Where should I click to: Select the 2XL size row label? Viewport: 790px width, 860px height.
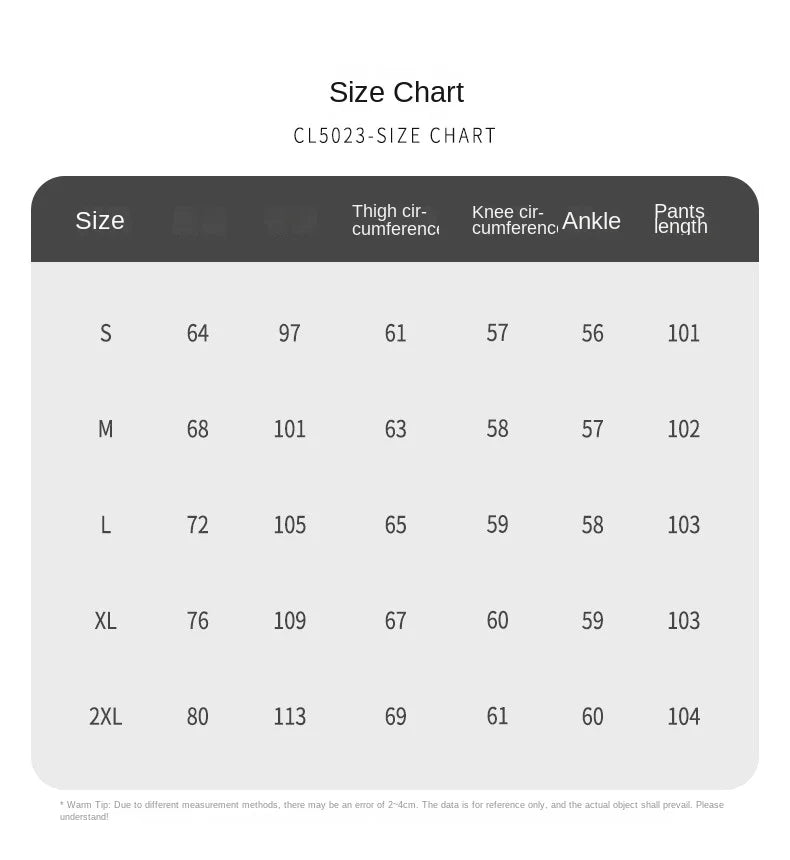[106, 716]
